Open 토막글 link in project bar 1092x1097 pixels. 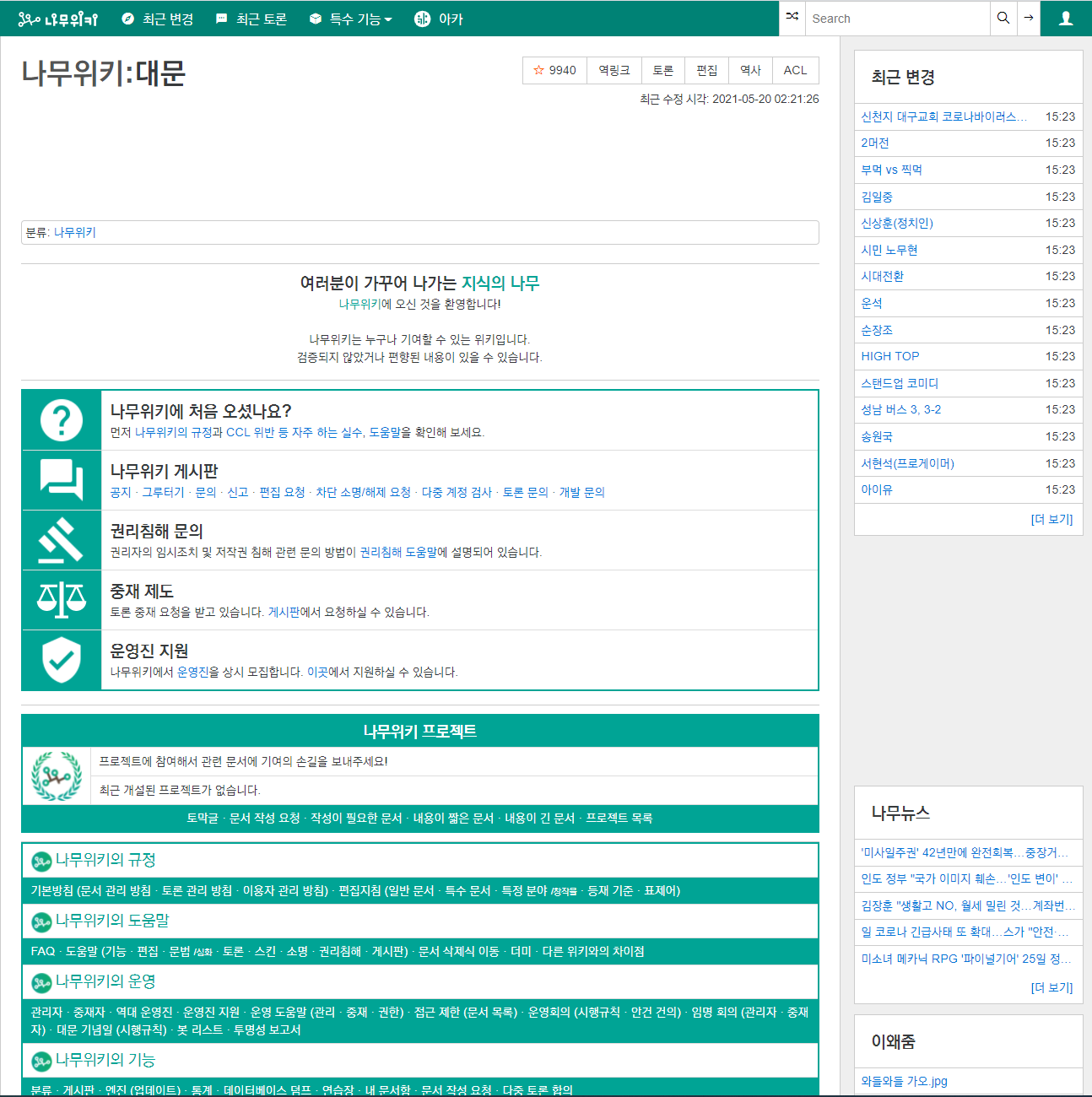203,818
